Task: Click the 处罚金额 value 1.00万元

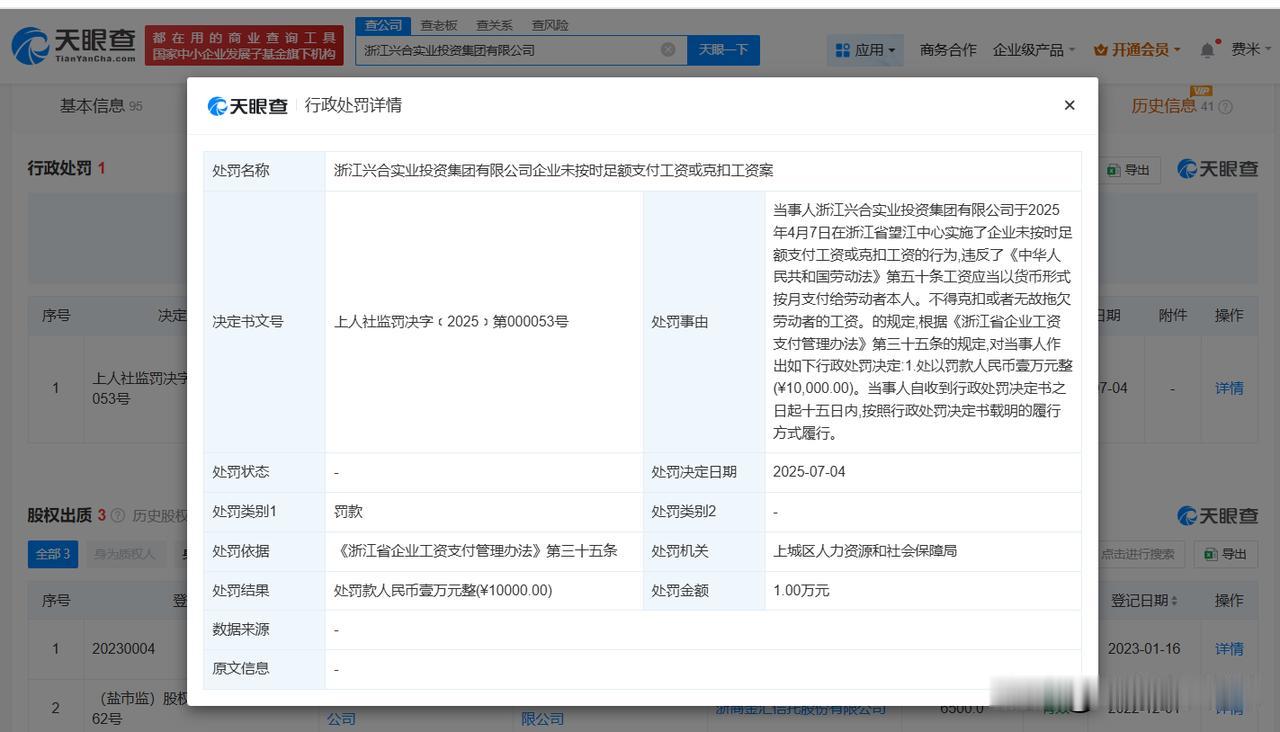Action: point(801,591)
